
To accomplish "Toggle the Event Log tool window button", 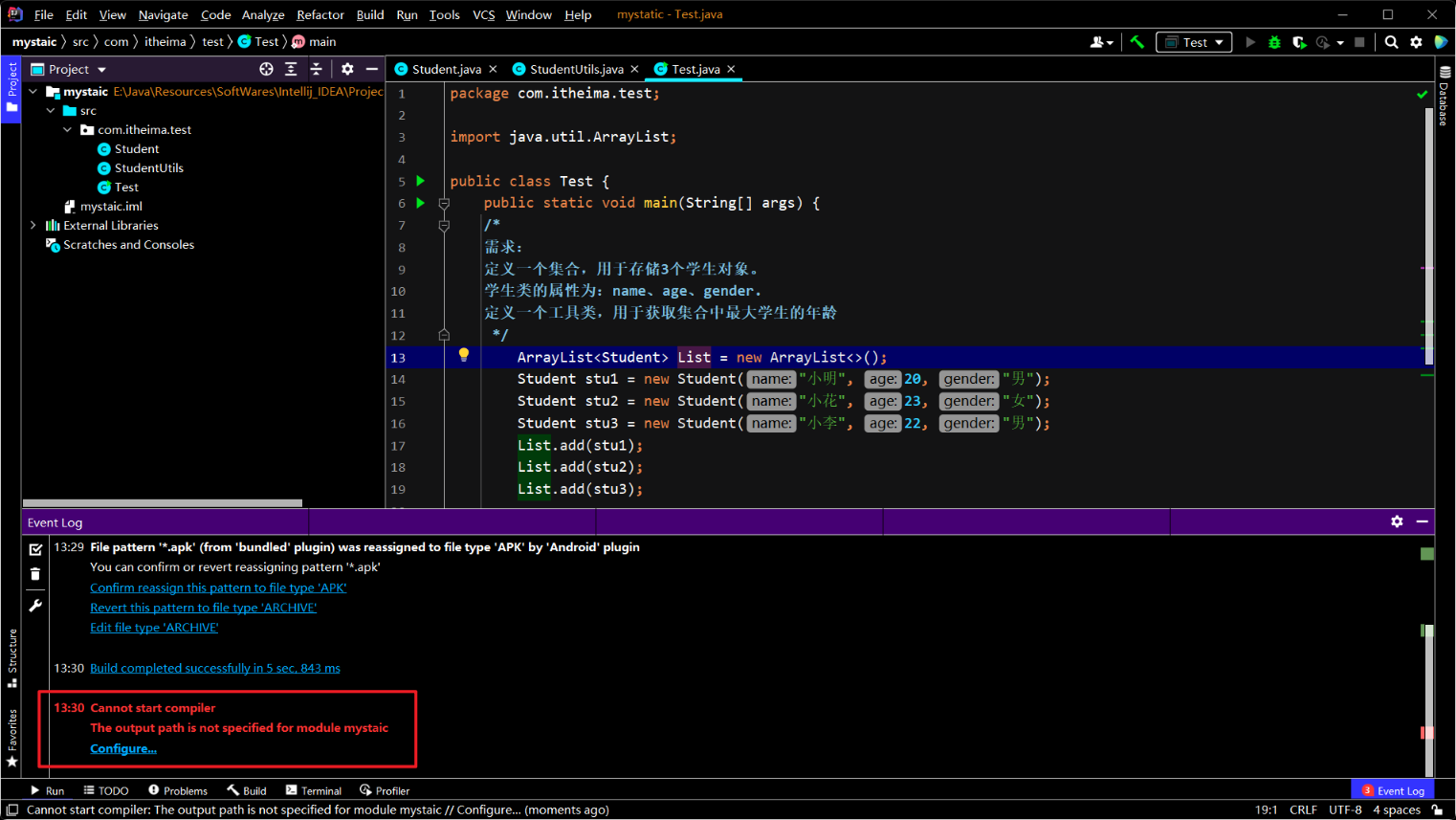I will coord(1393,790).
